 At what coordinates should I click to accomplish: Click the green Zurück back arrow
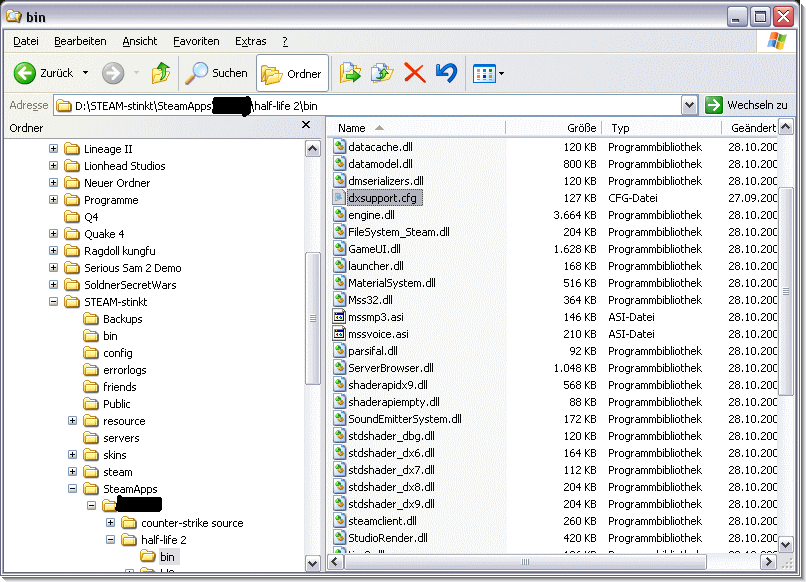(25, 73)
